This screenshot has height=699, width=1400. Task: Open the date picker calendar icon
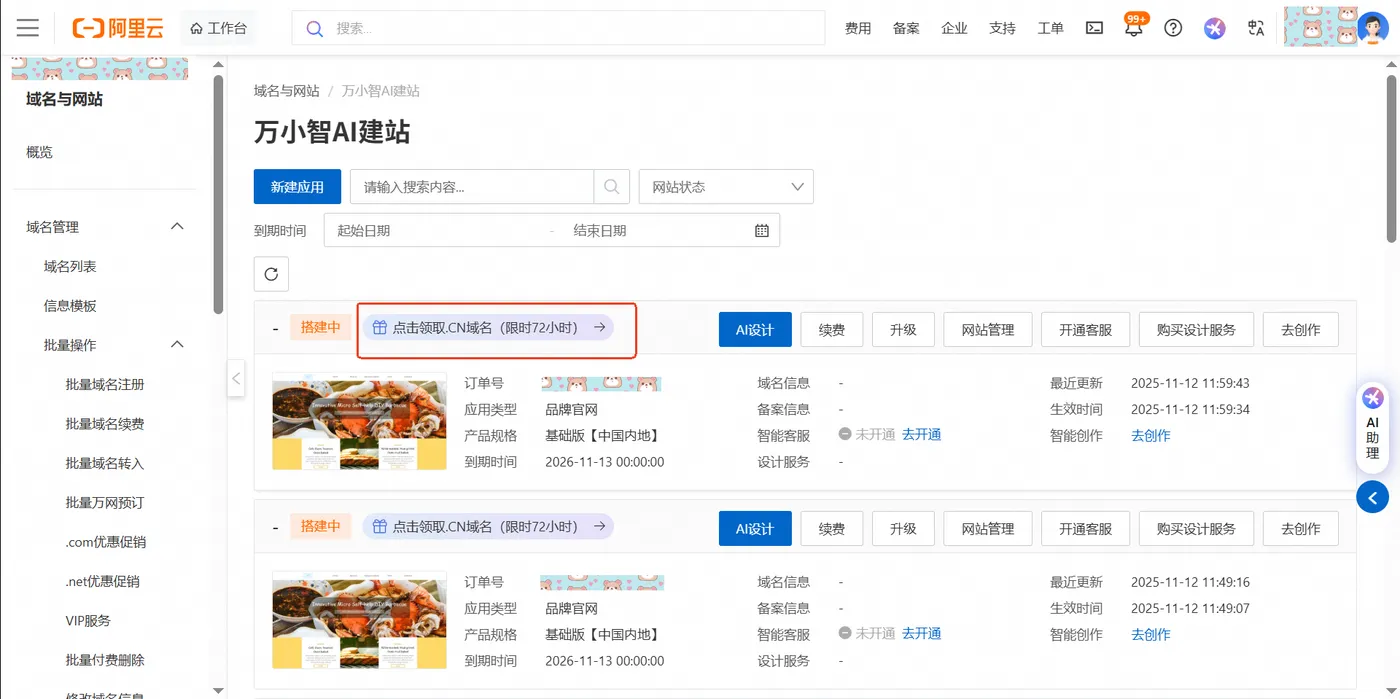click(x=761, y=230)
